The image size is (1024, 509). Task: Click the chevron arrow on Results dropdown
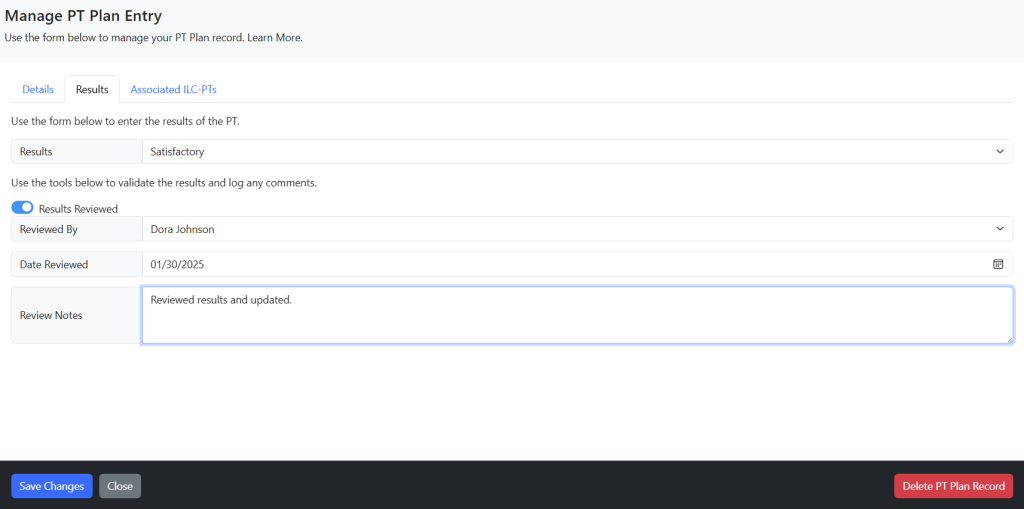pyautogui.click(x=1000, y=152)
